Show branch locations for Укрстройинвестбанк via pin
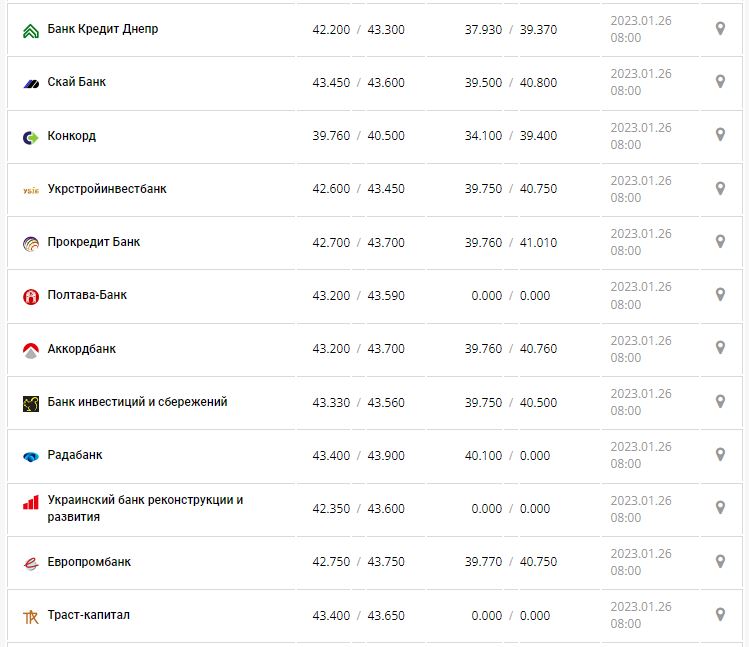Viewport: 749px width, 647px height. click(720, 188)
